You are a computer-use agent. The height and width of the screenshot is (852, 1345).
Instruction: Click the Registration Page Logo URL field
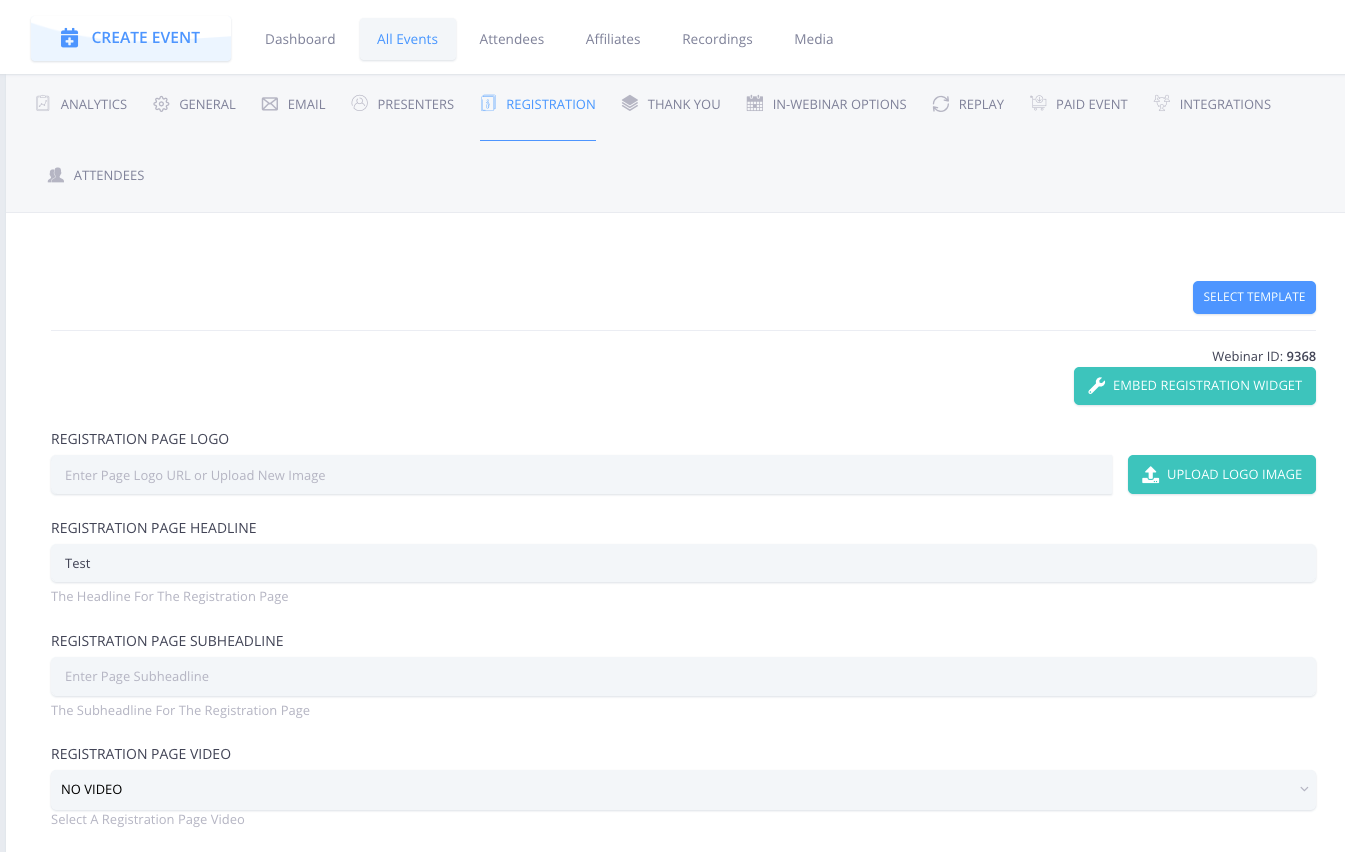pyautogui.click(x=582, y=475)
